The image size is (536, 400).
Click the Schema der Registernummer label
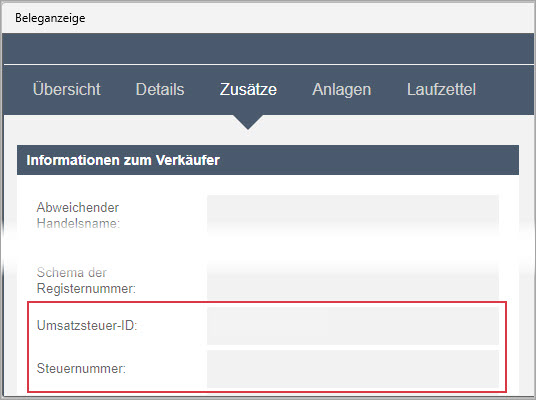(86, 280)
